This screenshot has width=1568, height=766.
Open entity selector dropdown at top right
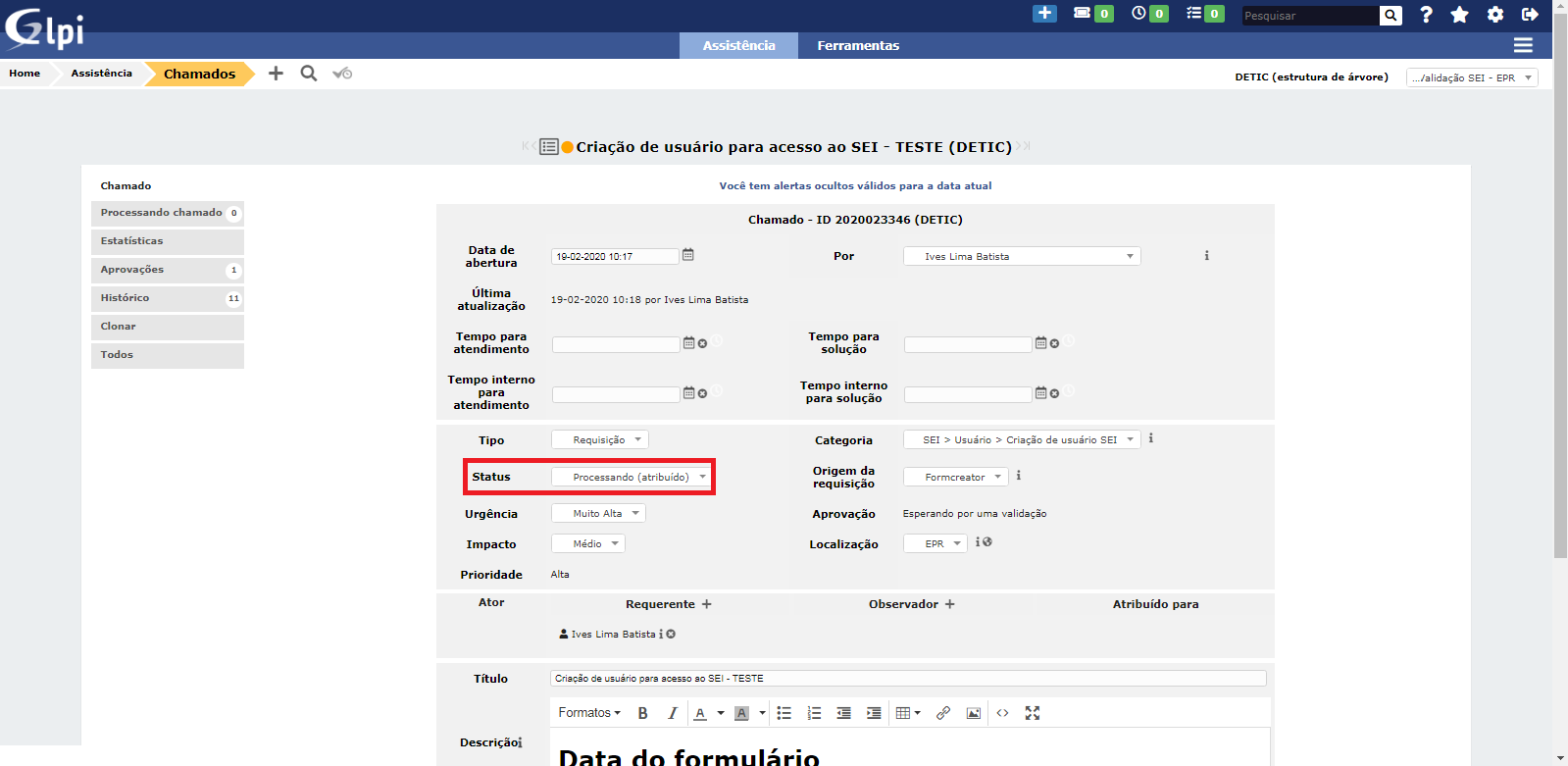1472,77
